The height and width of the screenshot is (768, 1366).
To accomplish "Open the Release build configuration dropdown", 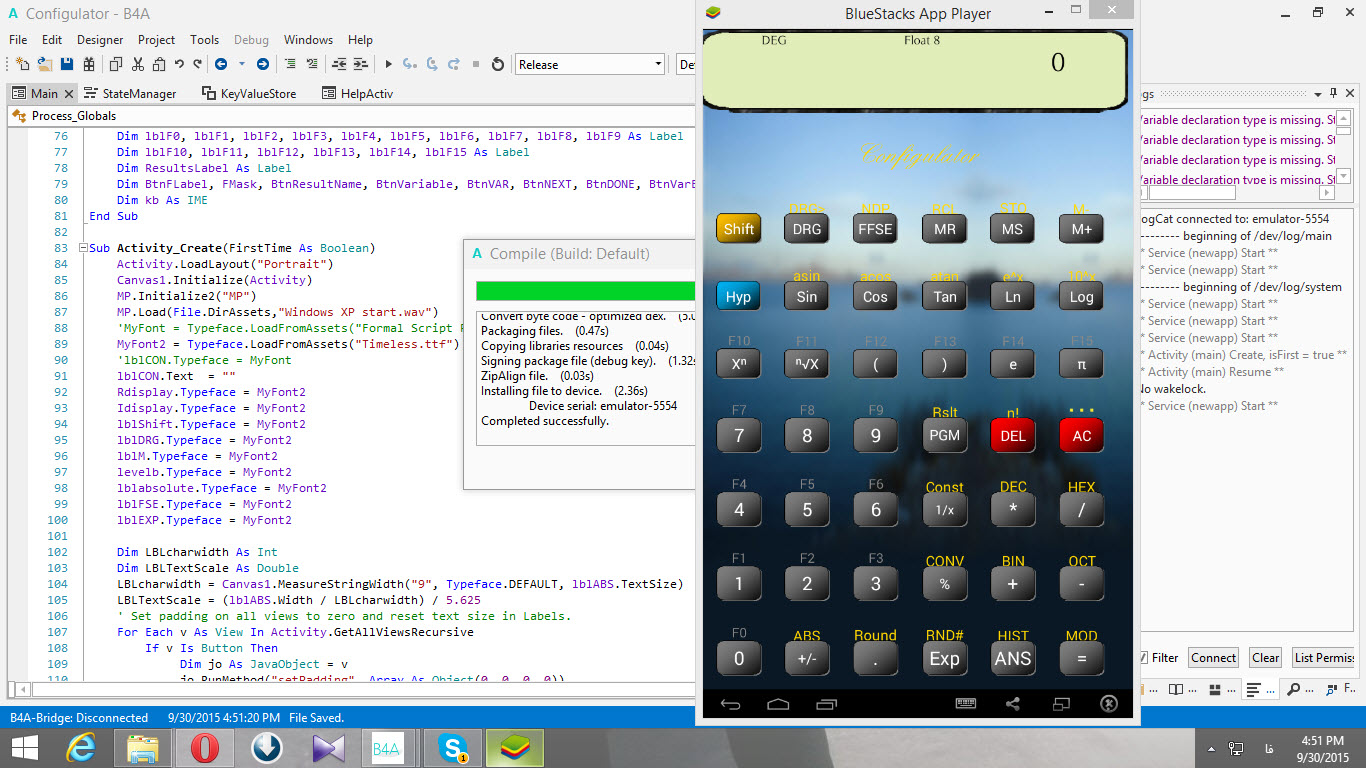I will click(590, 65).
